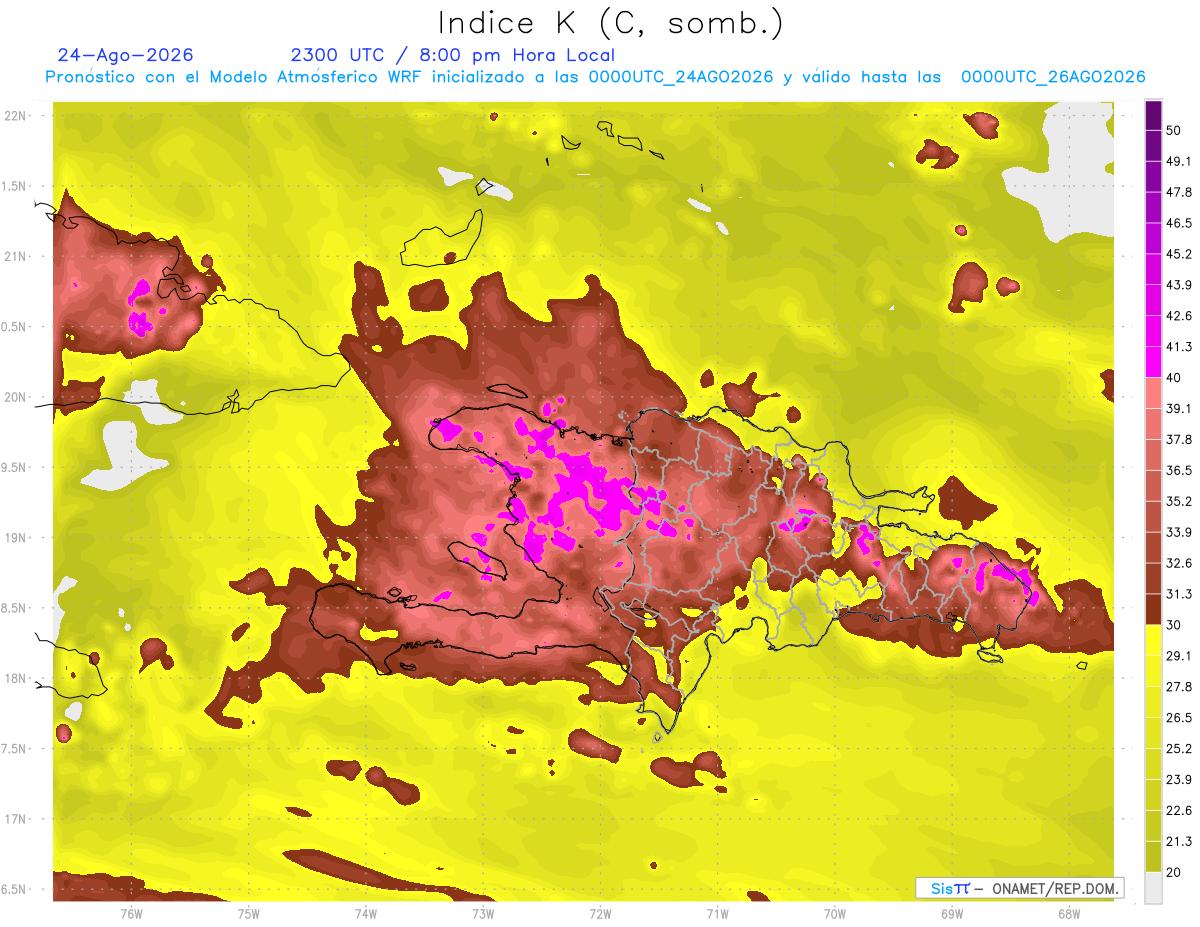Click the colorbar value '46.5'
1200x927 pixels.
pos(1180,223)
